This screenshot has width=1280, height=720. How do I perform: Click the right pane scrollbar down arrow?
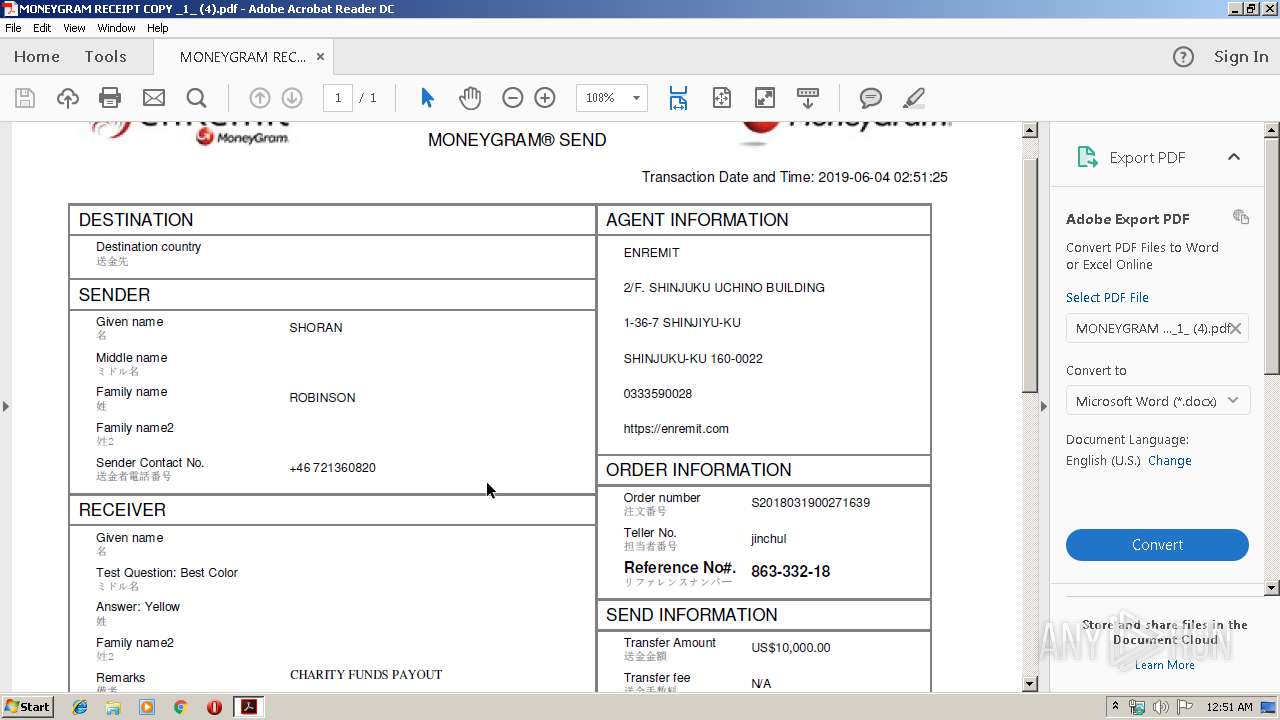click(1272, 588)
